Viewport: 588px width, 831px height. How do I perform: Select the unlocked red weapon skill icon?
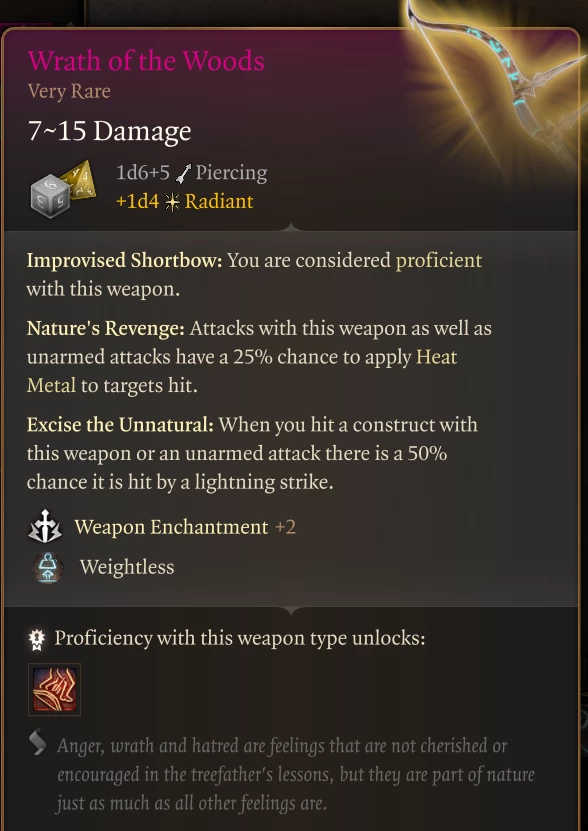(54, 689)
